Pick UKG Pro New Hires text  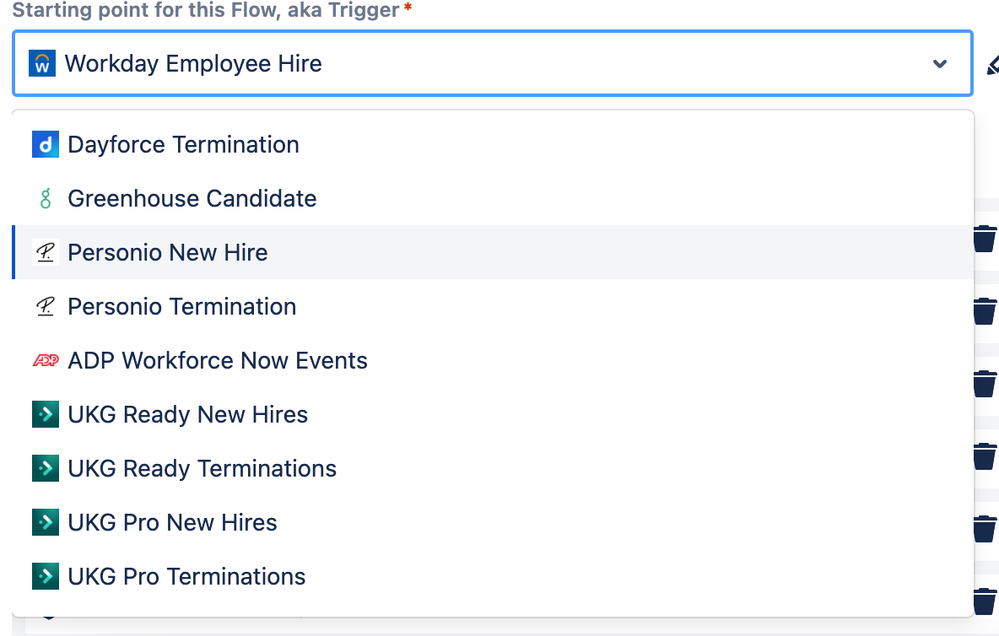pos(172,523)
